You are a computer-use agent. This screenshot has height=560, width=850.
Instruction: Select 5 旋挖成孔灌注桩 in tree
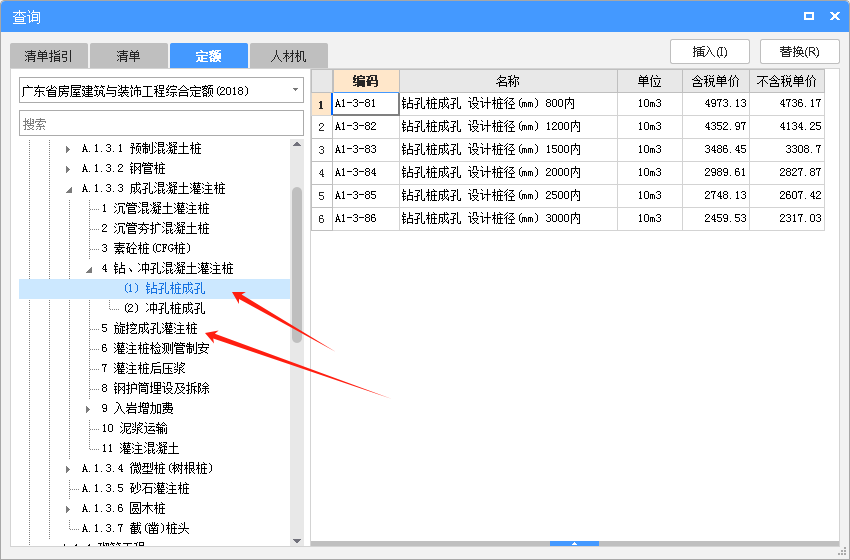[149, 329]
